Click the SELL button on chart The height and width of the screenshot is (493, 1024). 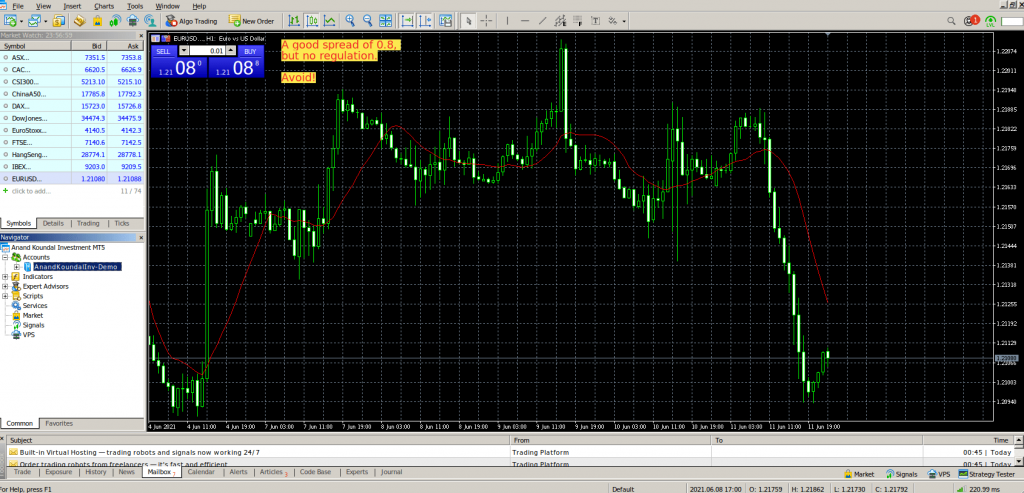(x=163, y=51)
